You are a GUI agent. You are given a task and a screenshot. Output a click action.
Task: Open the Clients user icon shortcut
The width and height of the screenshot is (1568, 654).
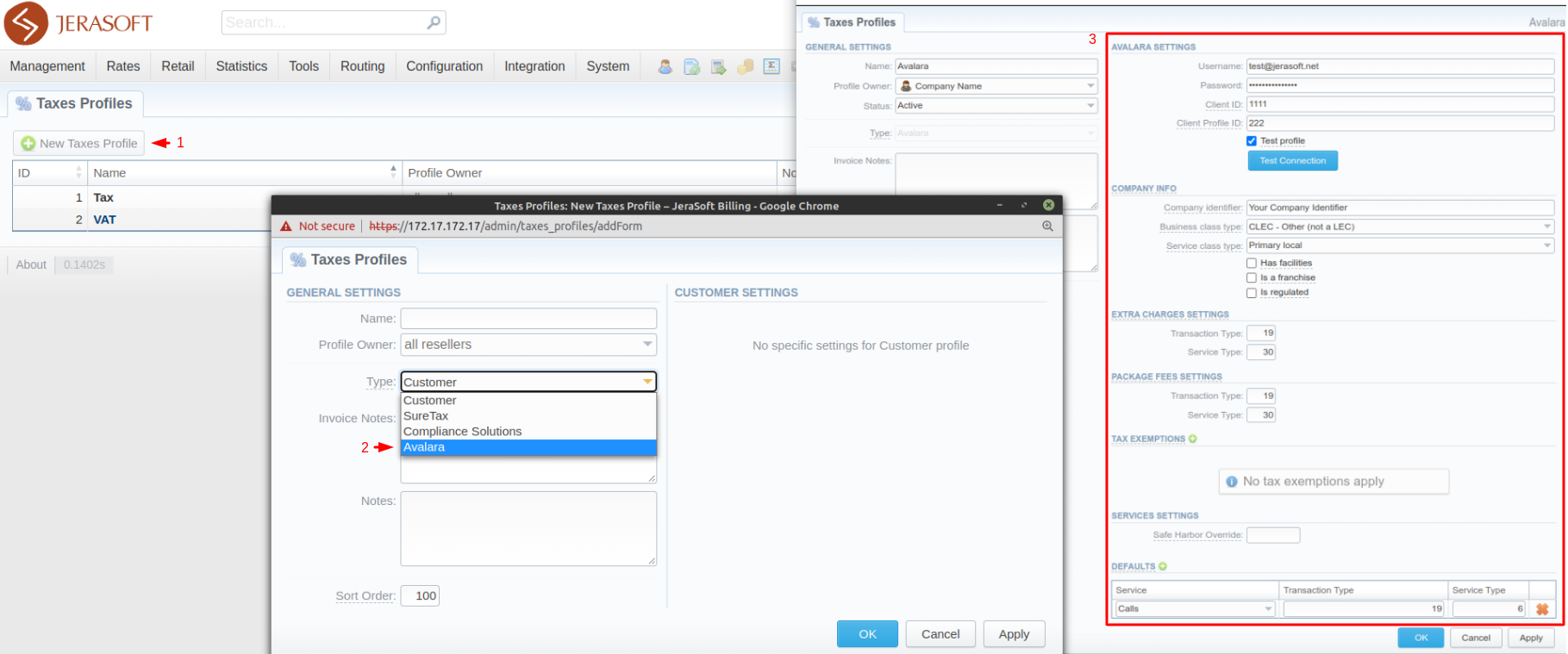coord(665,66)
